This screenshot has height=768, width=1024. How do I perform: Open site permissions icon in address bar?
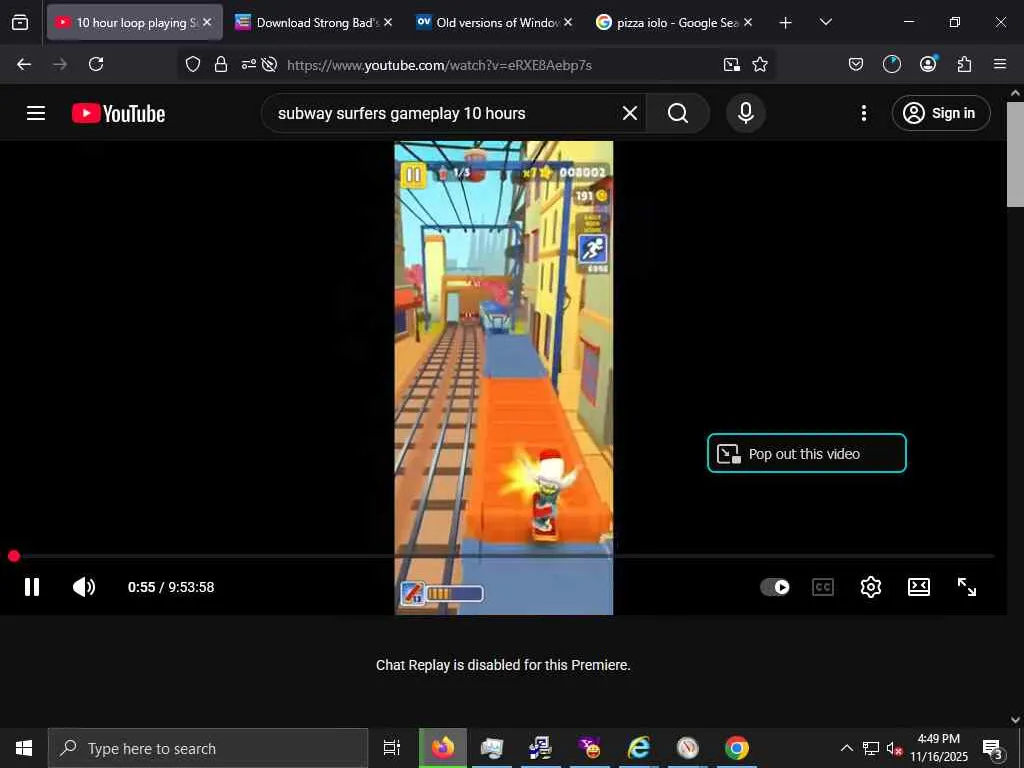point(249,64)
